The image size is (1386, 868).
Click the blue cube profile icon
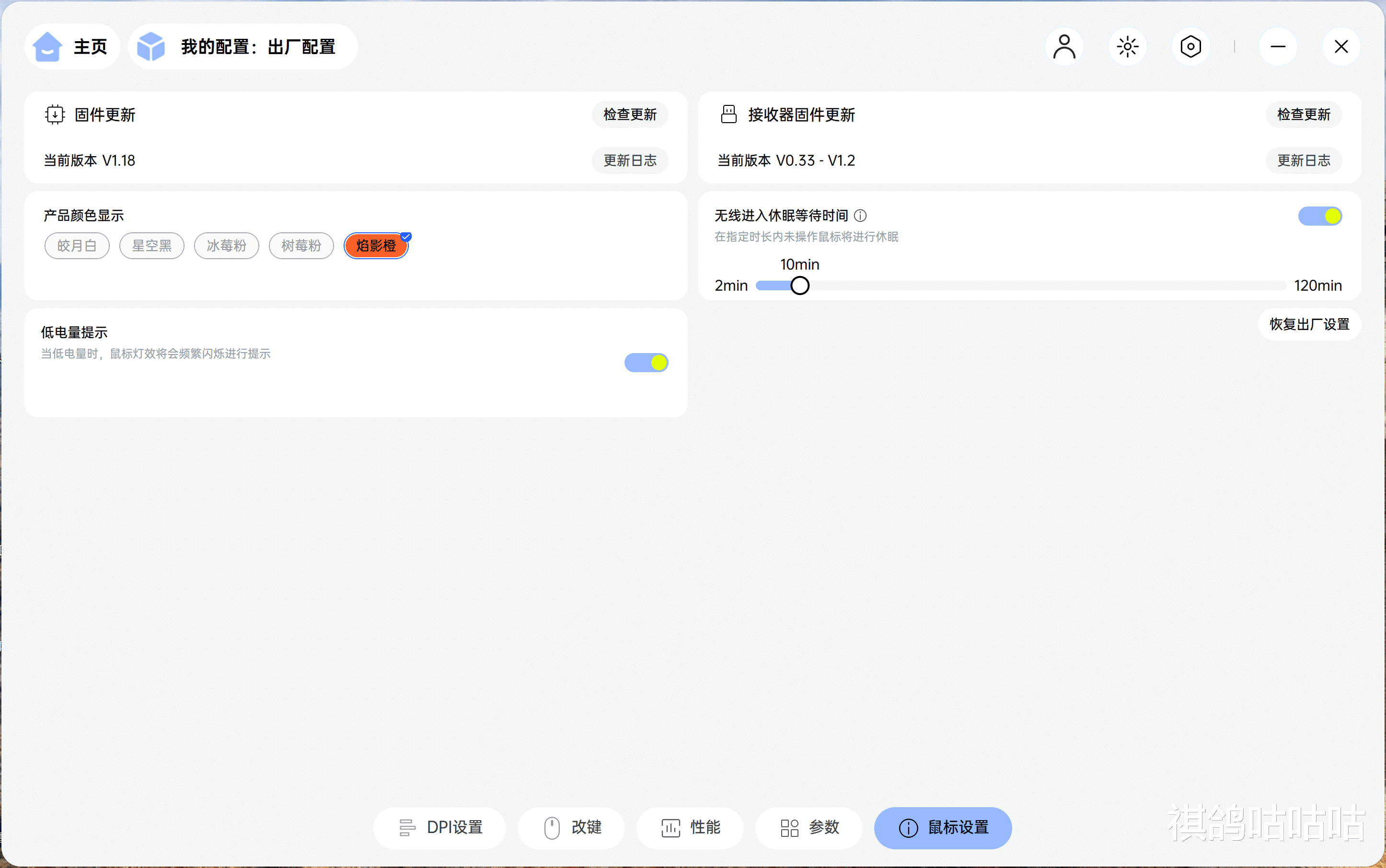point(151,46)
